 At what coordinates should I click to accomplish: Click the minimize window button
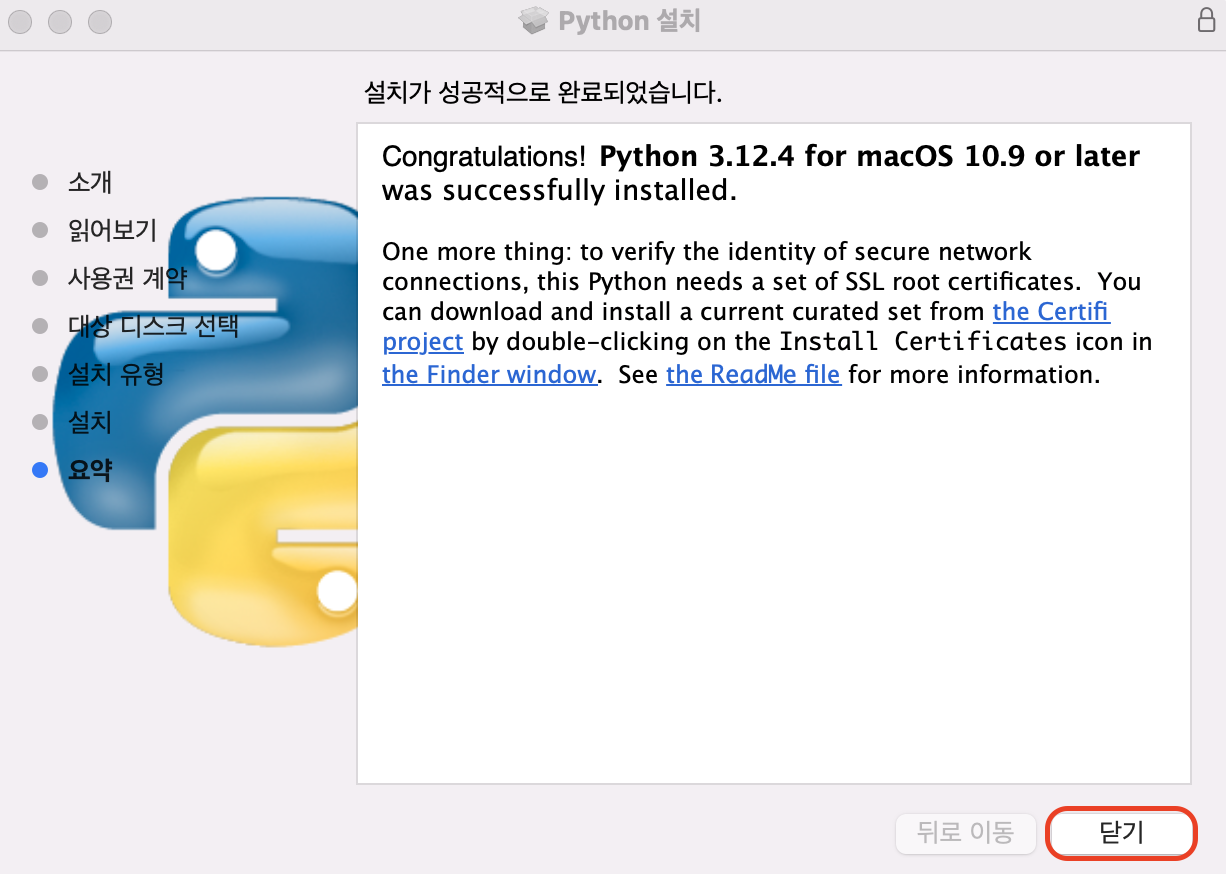coord(60,21)
